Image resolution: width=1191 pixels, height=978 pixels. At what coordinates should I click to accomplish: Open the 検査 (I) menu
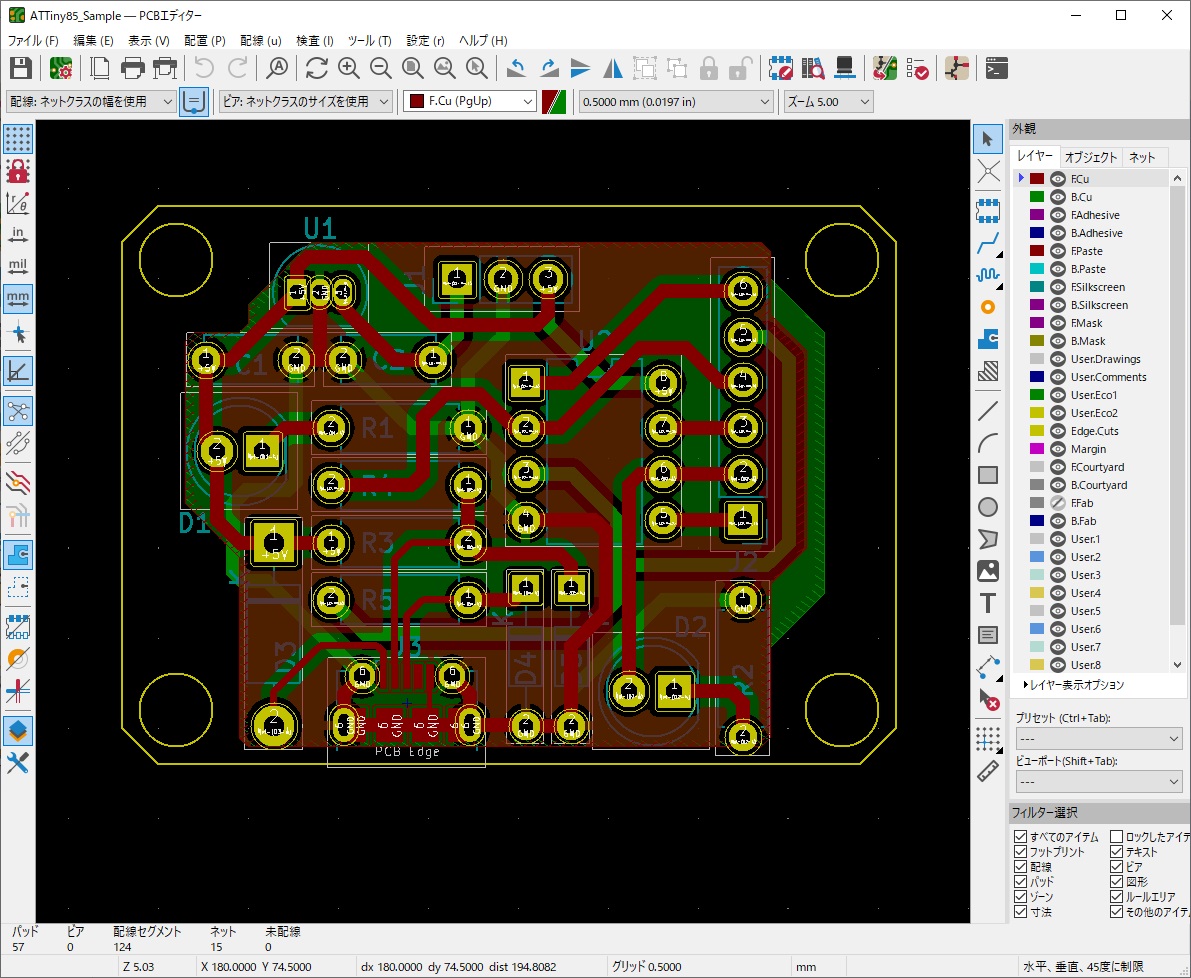click(x=314, y=40)
